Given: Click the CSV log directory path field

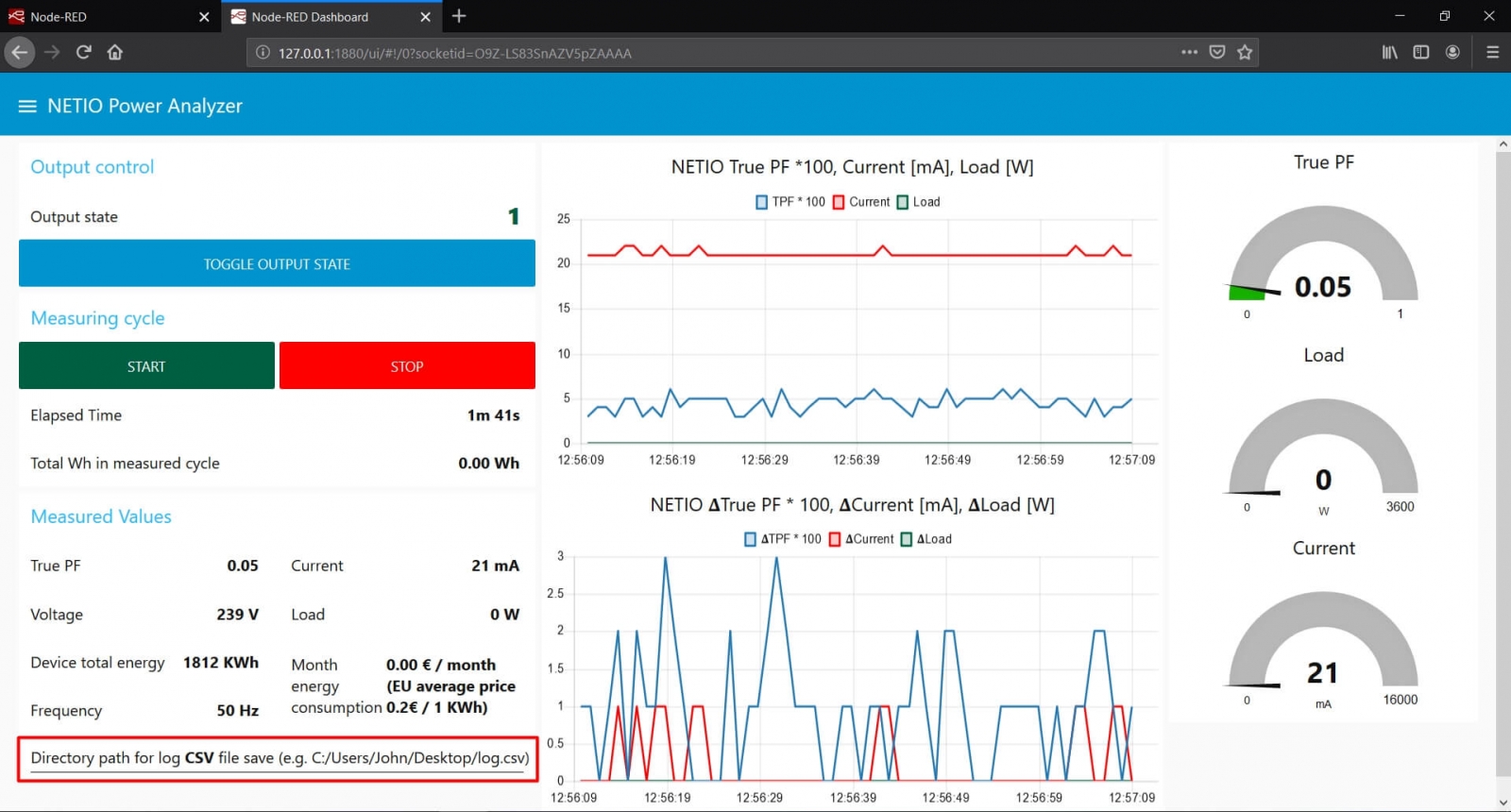Looking at the screenshot, I should pos(278,759).
